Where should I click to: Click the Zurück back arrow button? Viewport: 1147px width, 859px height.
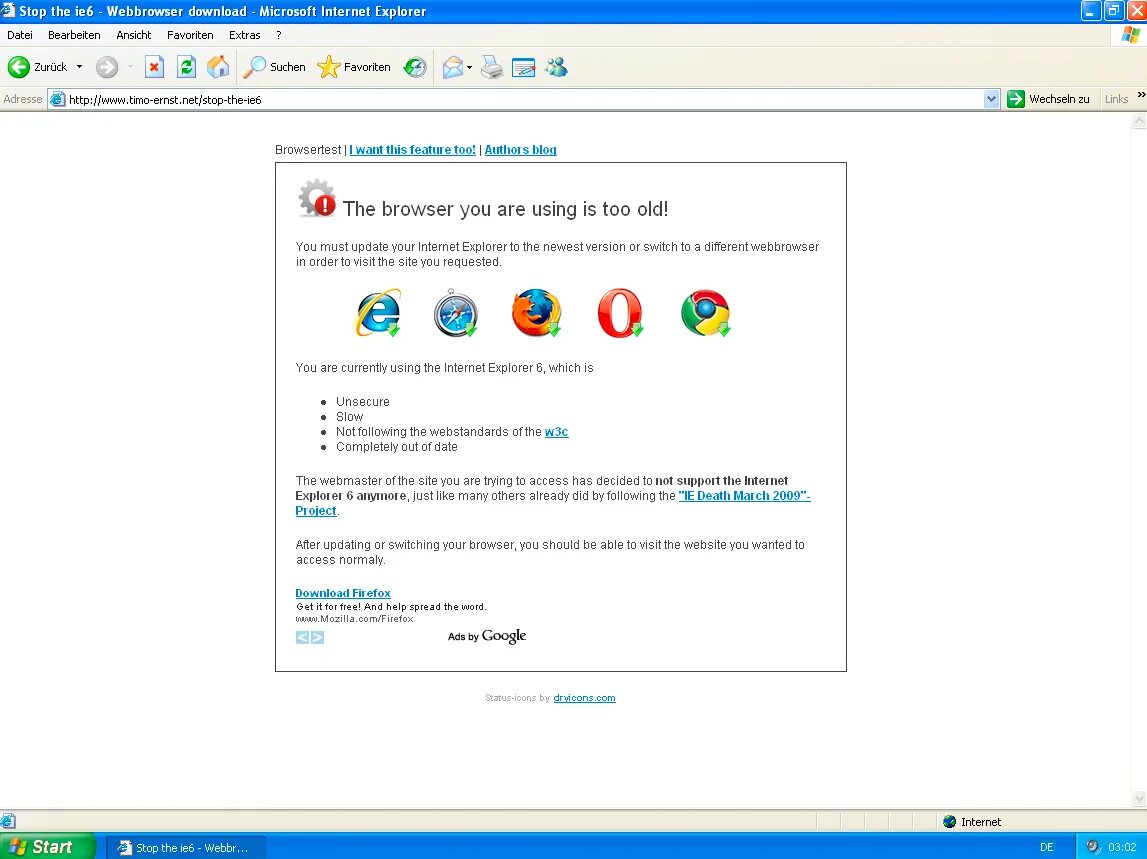tap(37, 67)
